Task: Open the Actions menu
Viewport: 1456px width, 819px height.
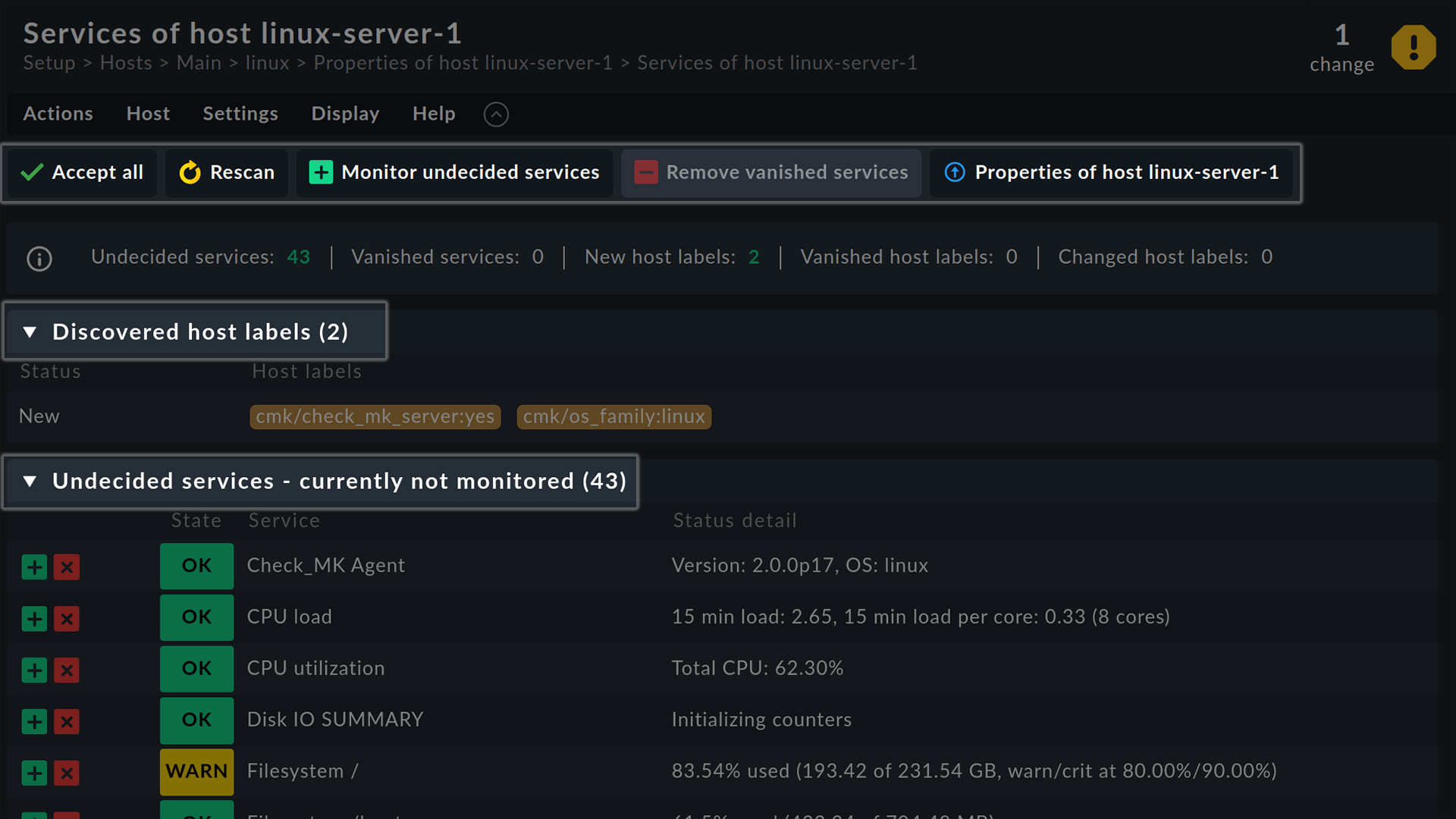Action: 58,114
